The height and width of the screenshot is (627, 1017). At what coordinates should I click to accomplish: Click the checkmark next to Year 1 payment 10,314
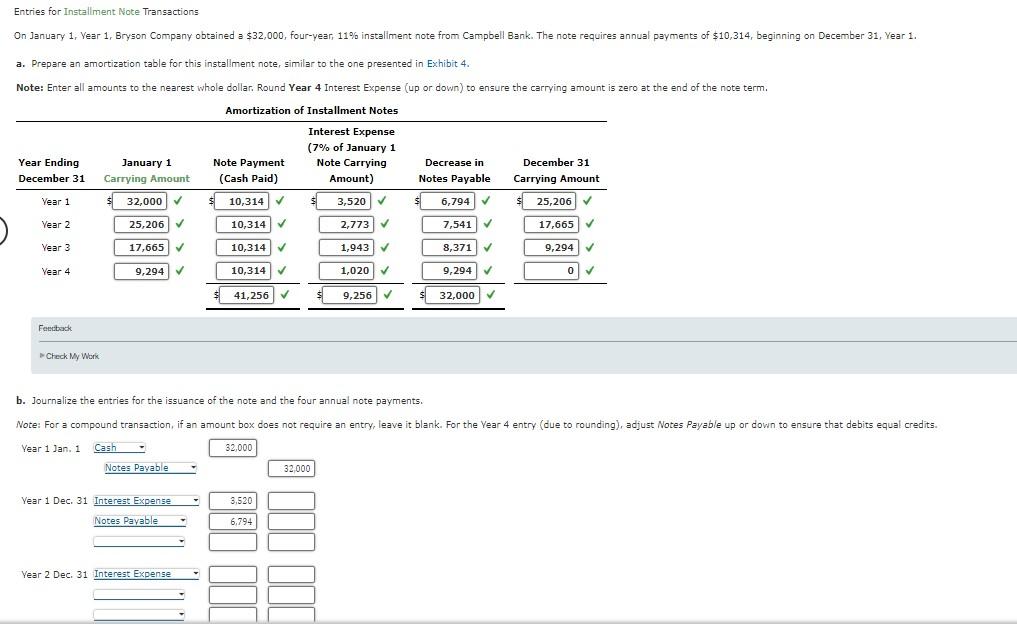coord(282,200)
